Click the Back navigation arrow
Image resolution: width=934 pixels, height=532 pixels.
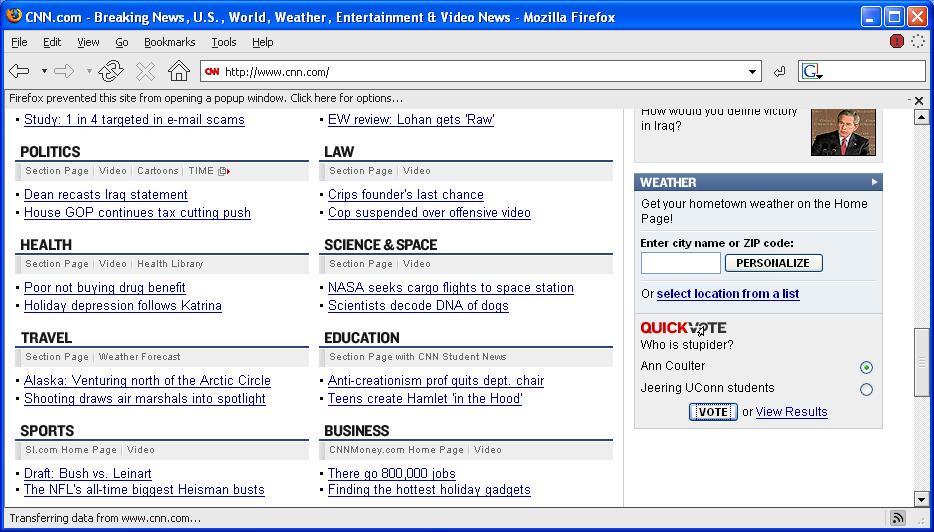pos(19,71)
